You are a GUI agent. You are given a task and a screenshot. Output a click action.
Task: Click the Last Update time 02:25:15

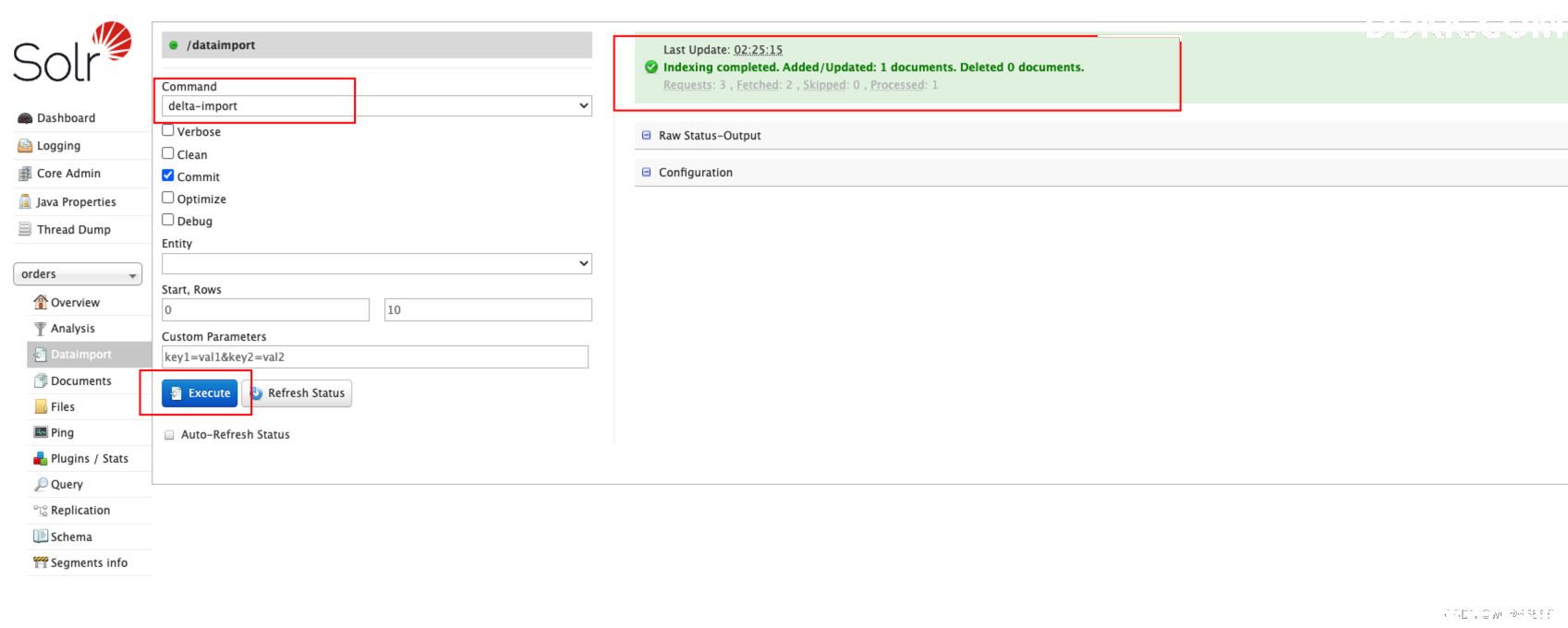(x=758, y=50)
